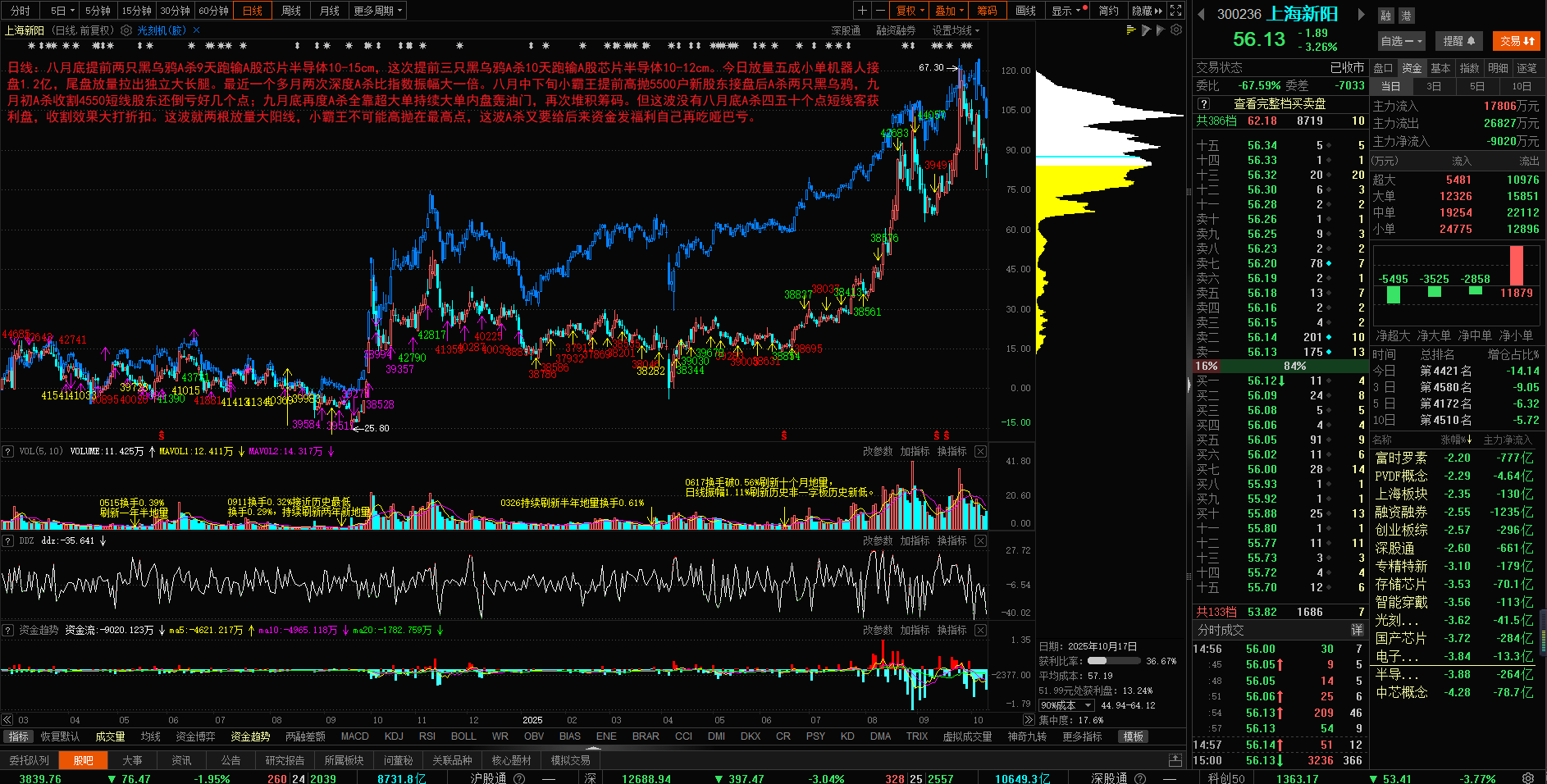Expand 更多周期 dropdown
The width and height of the screenshot is (1547, 784).
(x=378, y=11)
